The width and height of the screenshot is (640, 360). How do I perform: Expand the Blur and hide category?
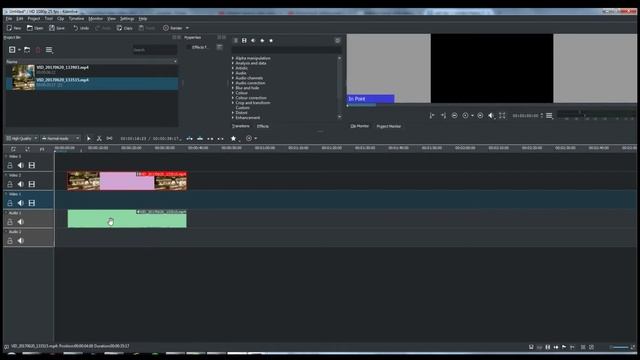click(233, 88)
